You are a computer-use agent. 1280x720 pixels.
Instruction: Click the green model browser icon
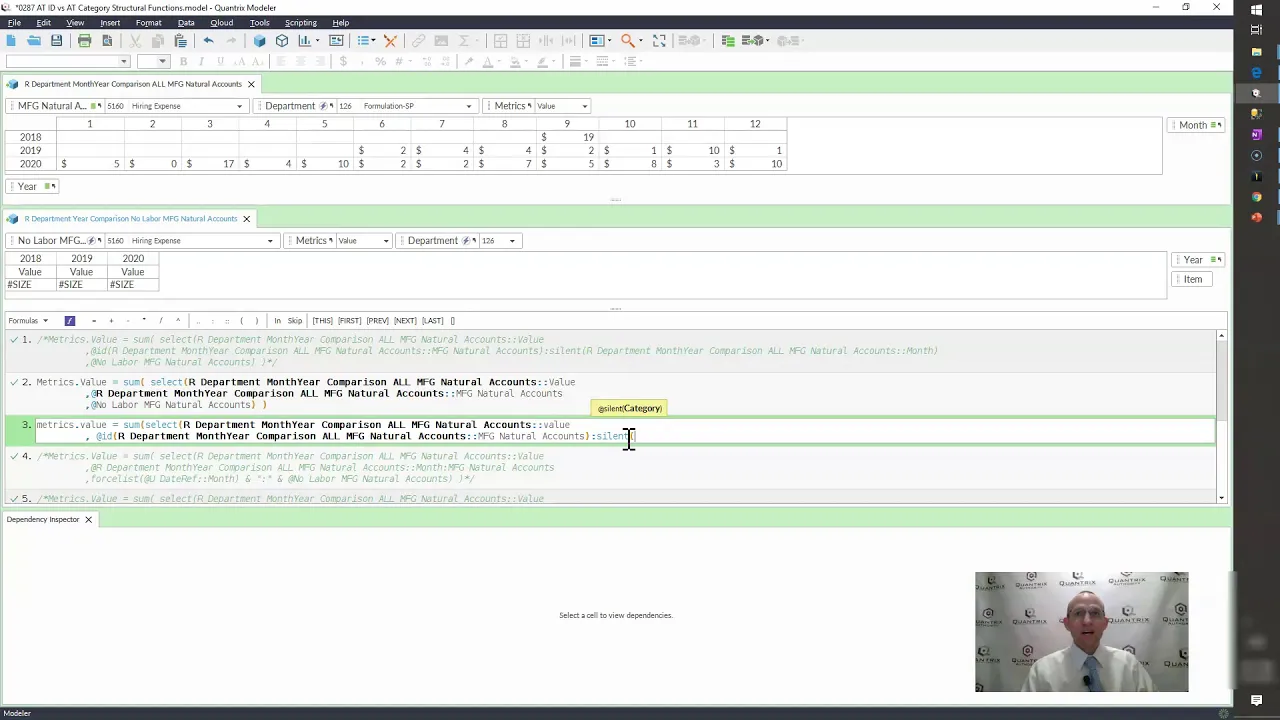pyautogui.click(x=728, y=41)
